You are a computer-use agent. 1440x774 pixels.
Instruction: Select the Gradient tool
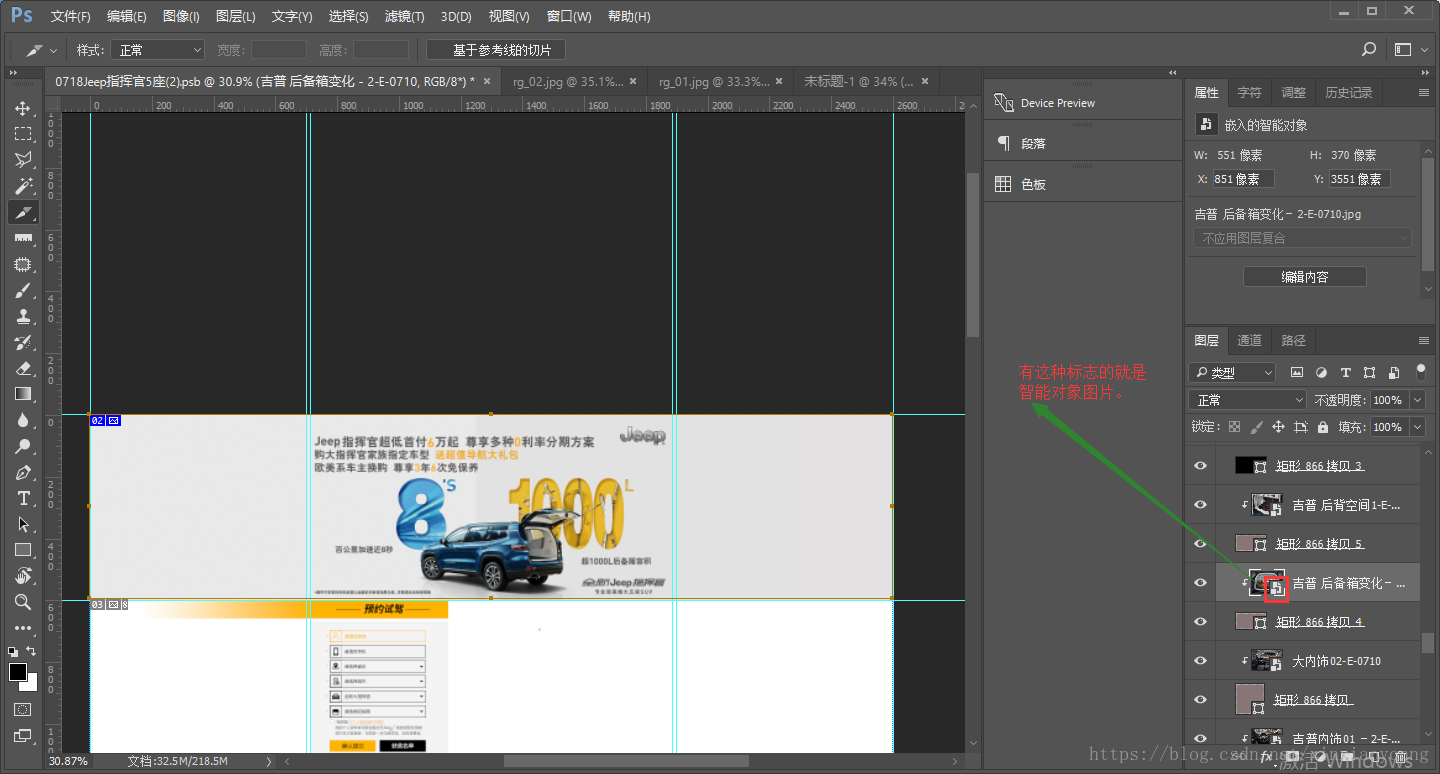pyautogui.click(x=23, y=394)
